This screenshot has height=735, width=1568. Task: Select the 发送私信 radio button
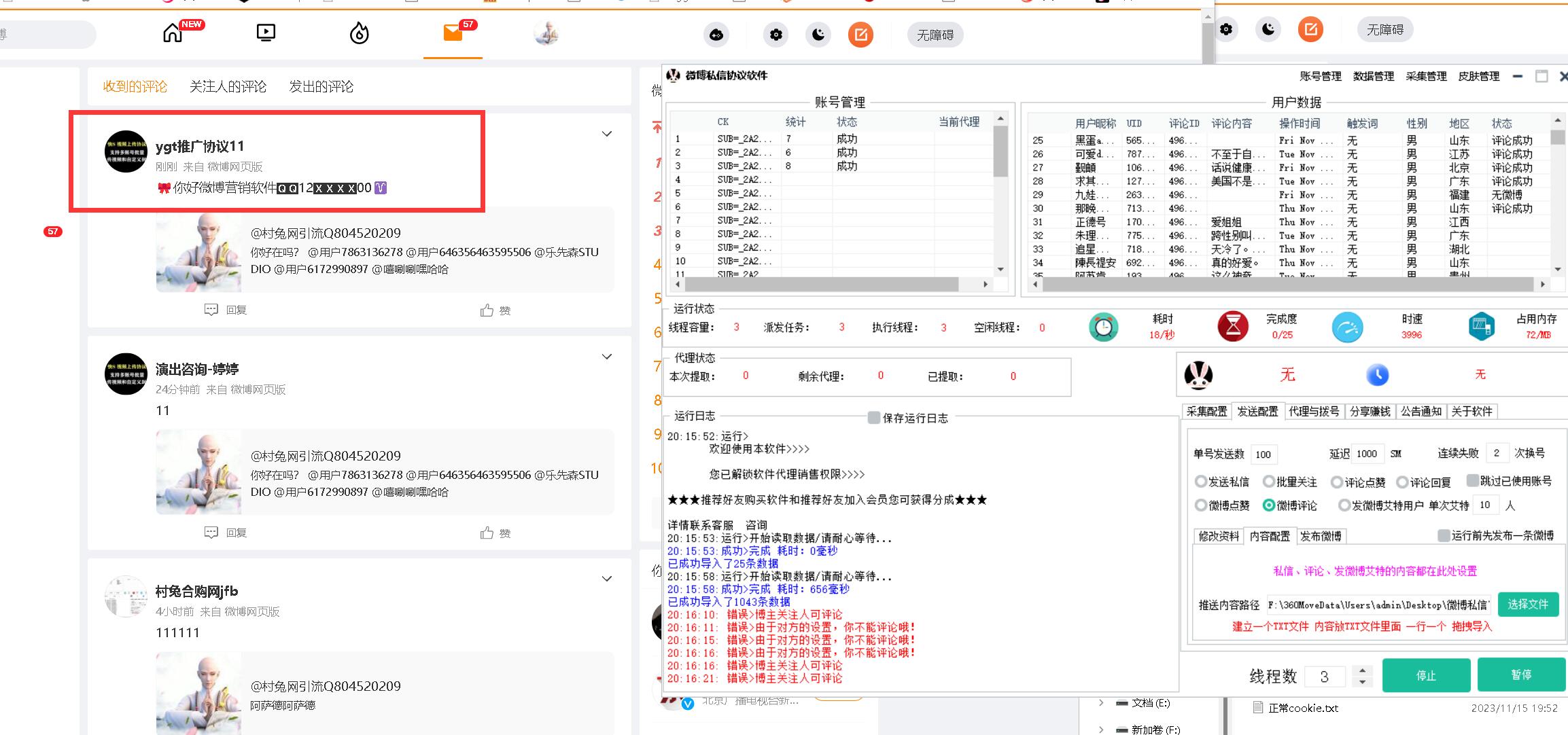(1202, 481)
